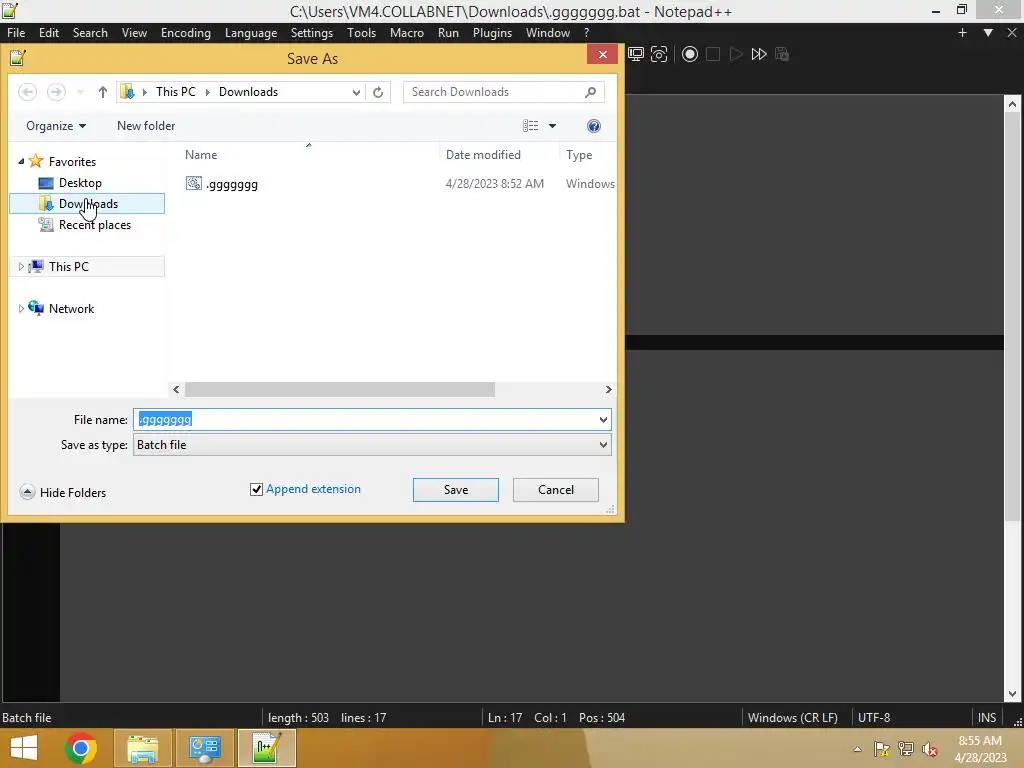The height and width of the screenshot is (768, 1024).
Task: Click the Stop Recording macro icon
Action: (713, 54)
